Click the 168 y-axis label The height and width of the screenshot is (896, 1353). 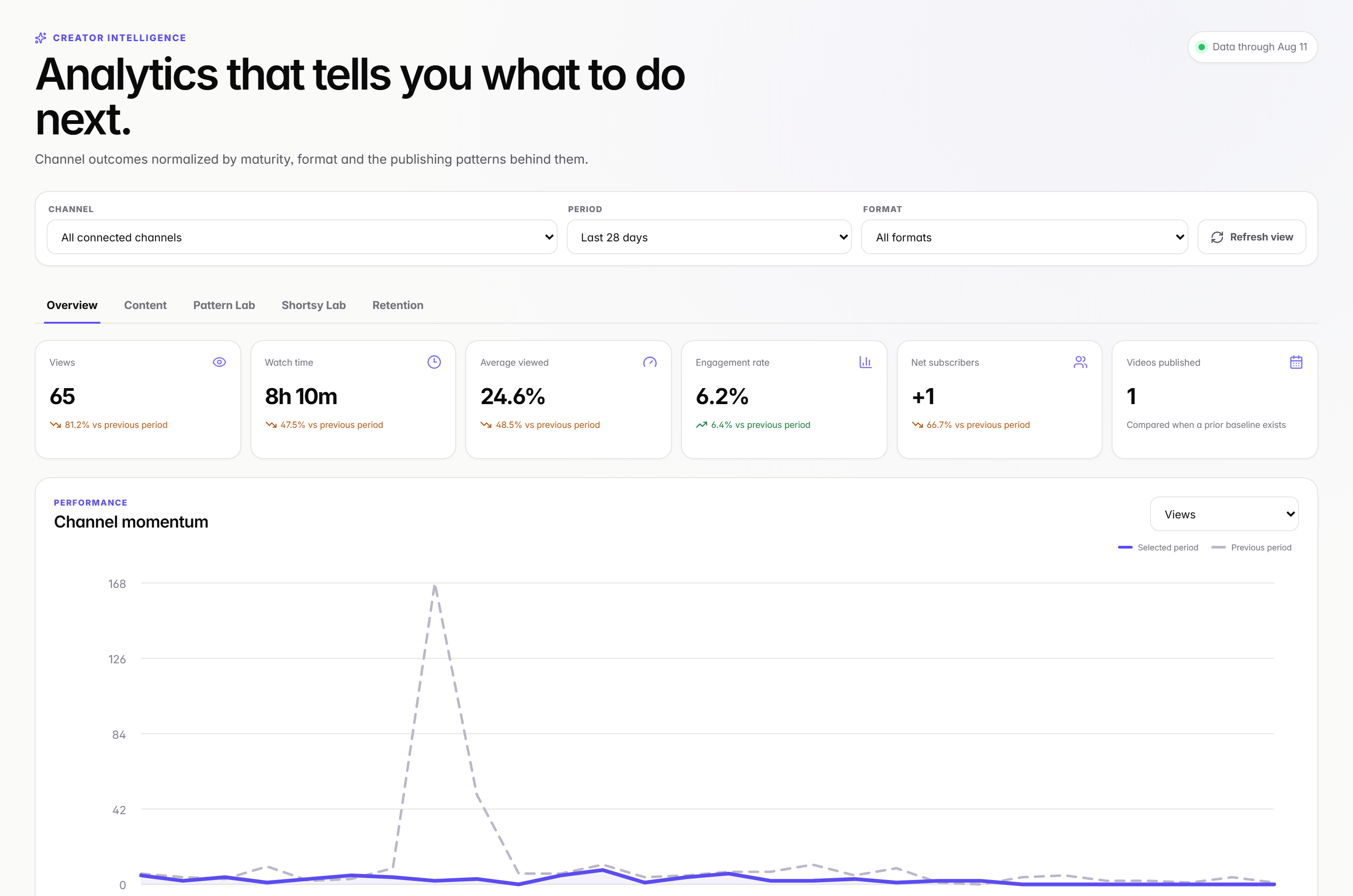tap(117, 583)
